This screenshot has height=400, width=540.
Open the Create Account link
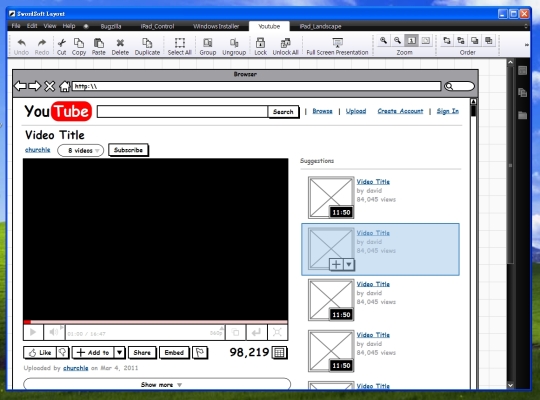(x=400, y=111)
